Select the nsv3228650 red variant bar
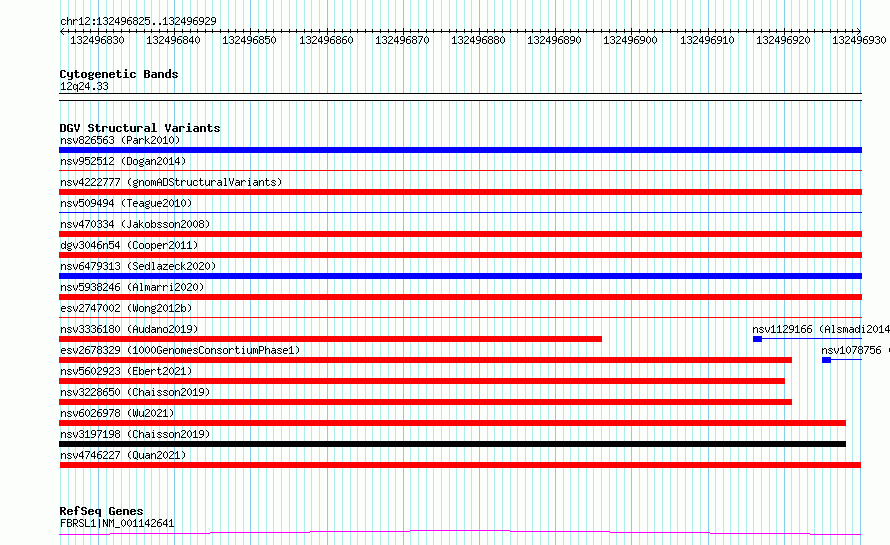Screen dimensions: 890x545 [x=425, y=402]
